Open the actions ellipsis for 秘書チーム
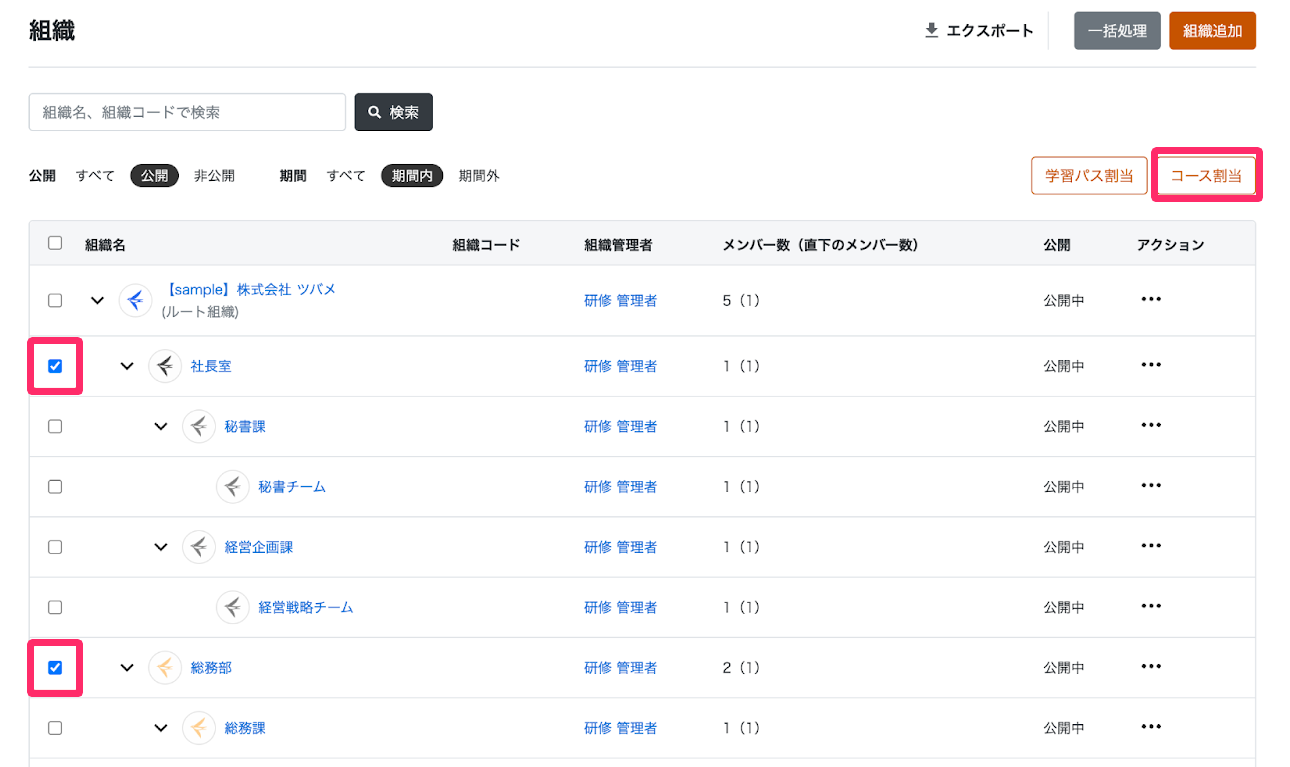The width and height of the screenshot is (1290, 767). coord(1151,486)
